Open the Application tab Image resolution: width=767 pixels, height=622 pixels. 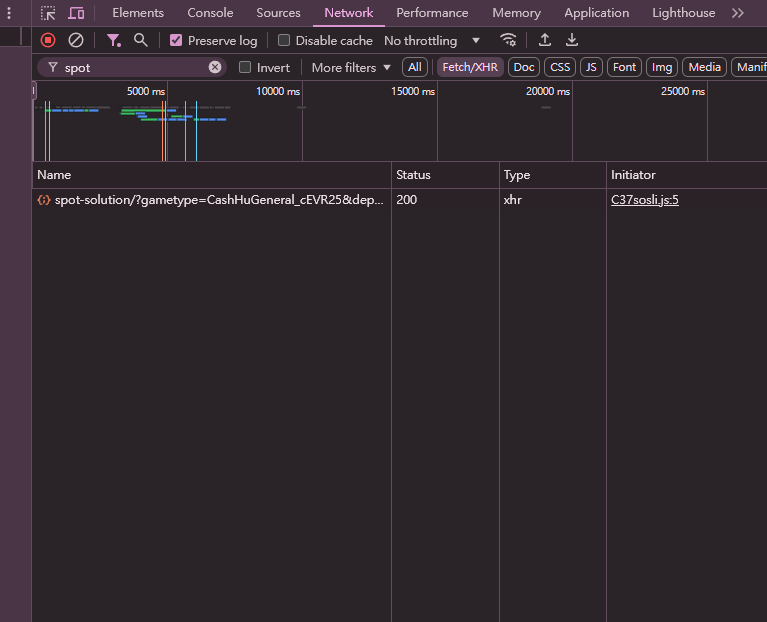click(x=597, y=13)
